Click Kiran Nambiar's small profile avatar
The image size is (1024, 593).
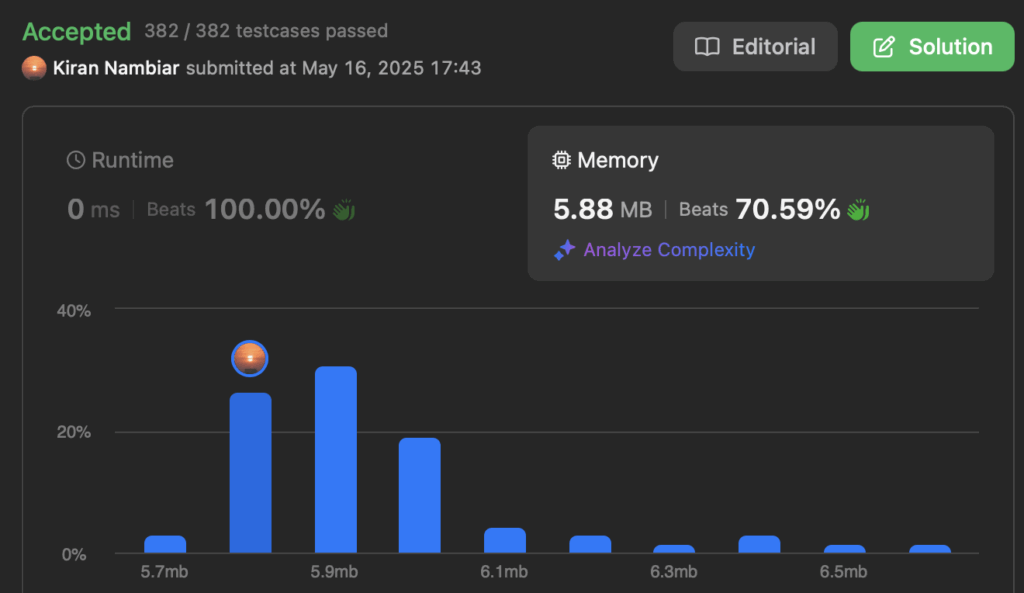point(34,68)
